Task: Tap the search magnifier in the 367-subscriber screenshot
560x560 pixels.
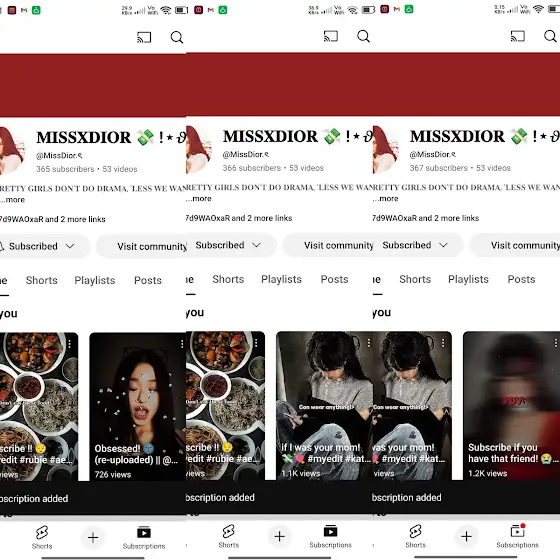Action: click(550, 36)
